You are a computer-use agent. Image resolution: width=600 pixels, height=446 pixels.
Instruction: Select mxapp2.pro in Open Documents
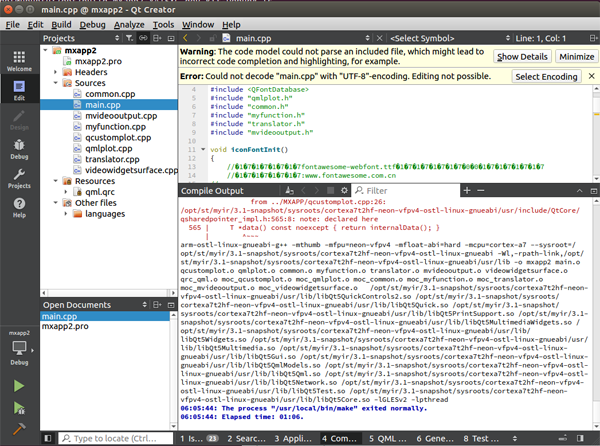coord(65,326)
